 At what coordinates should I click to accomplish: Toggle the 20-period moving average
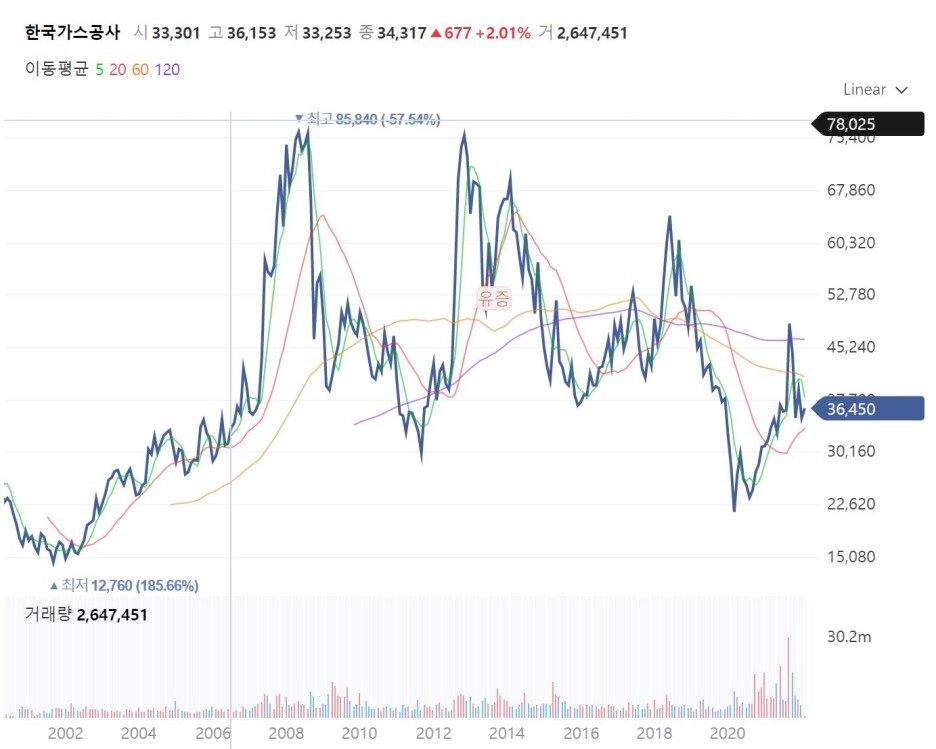(x=118, y=70)
